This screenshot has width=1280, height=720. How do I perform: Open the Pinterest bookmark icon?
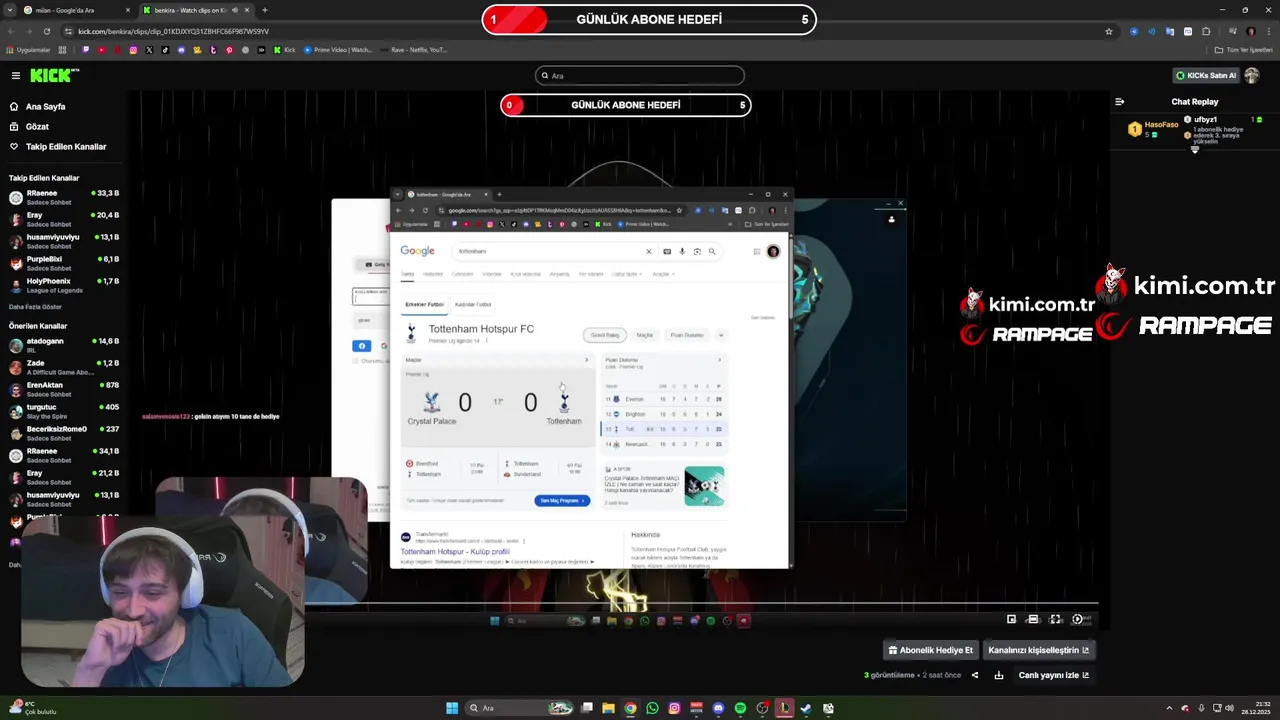(229, 50)
